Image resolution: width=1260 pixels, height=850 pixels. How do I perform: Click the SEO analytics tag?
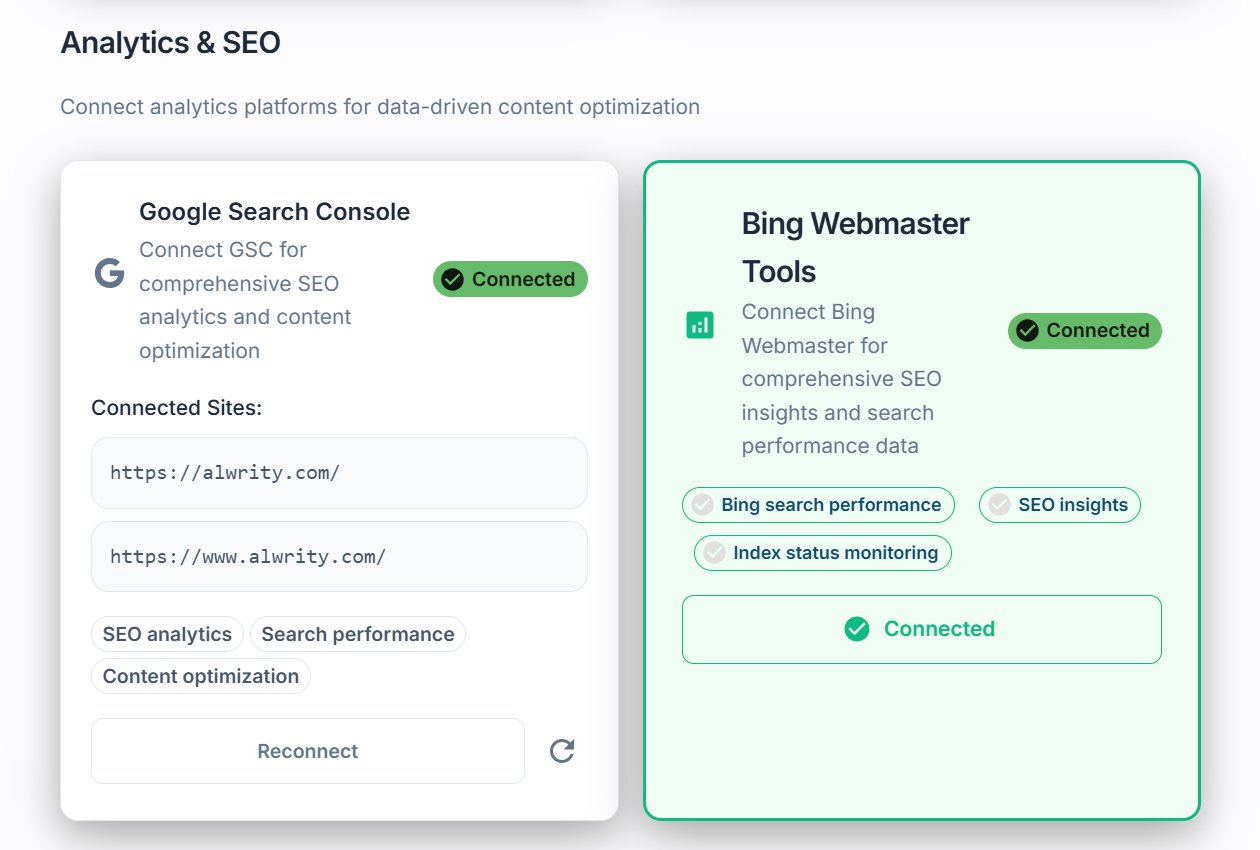tap(167, 634)
